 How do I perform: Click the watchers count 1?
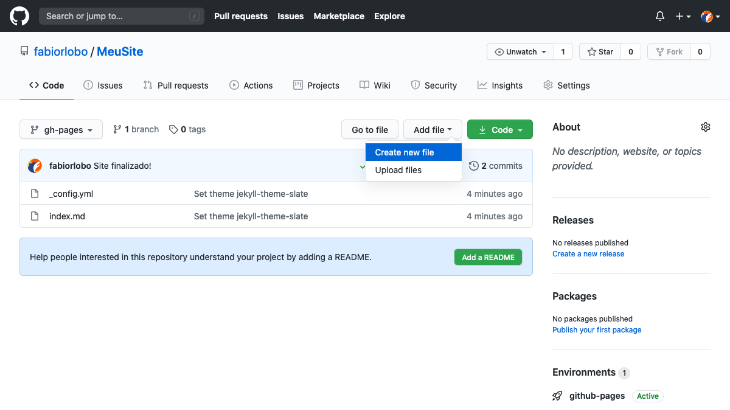[563, 52]
